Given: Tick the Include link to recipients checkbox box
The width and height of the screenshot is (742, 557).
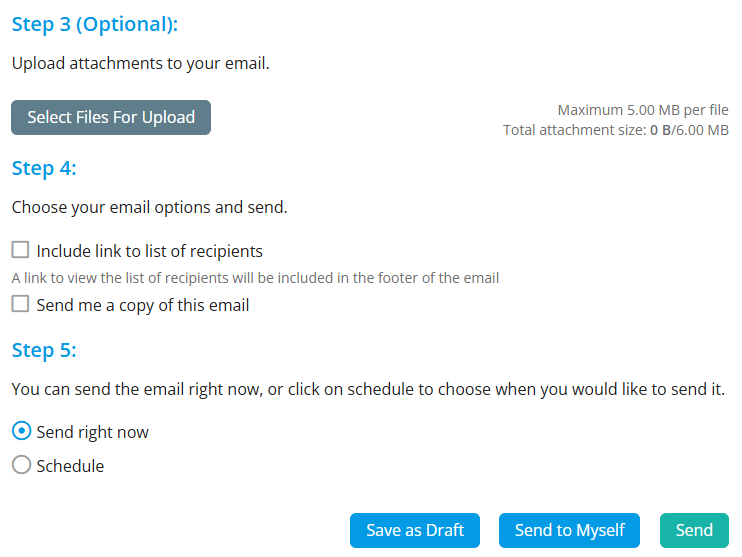Looking at the screenshot, I should coord(21,251).
